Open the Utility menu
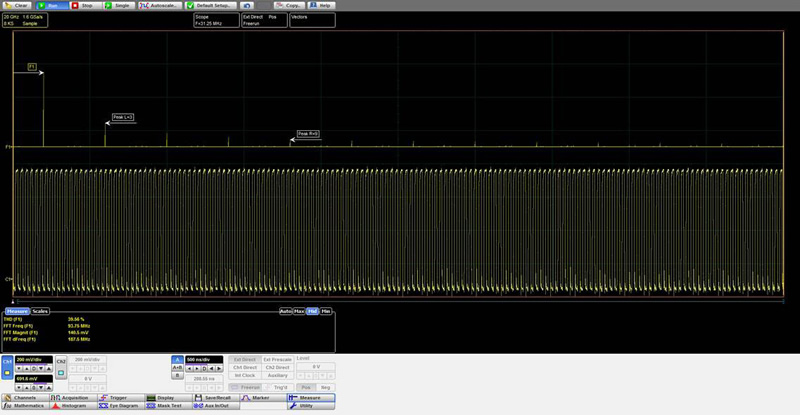800x415 pixels. (x=311, y=406)
